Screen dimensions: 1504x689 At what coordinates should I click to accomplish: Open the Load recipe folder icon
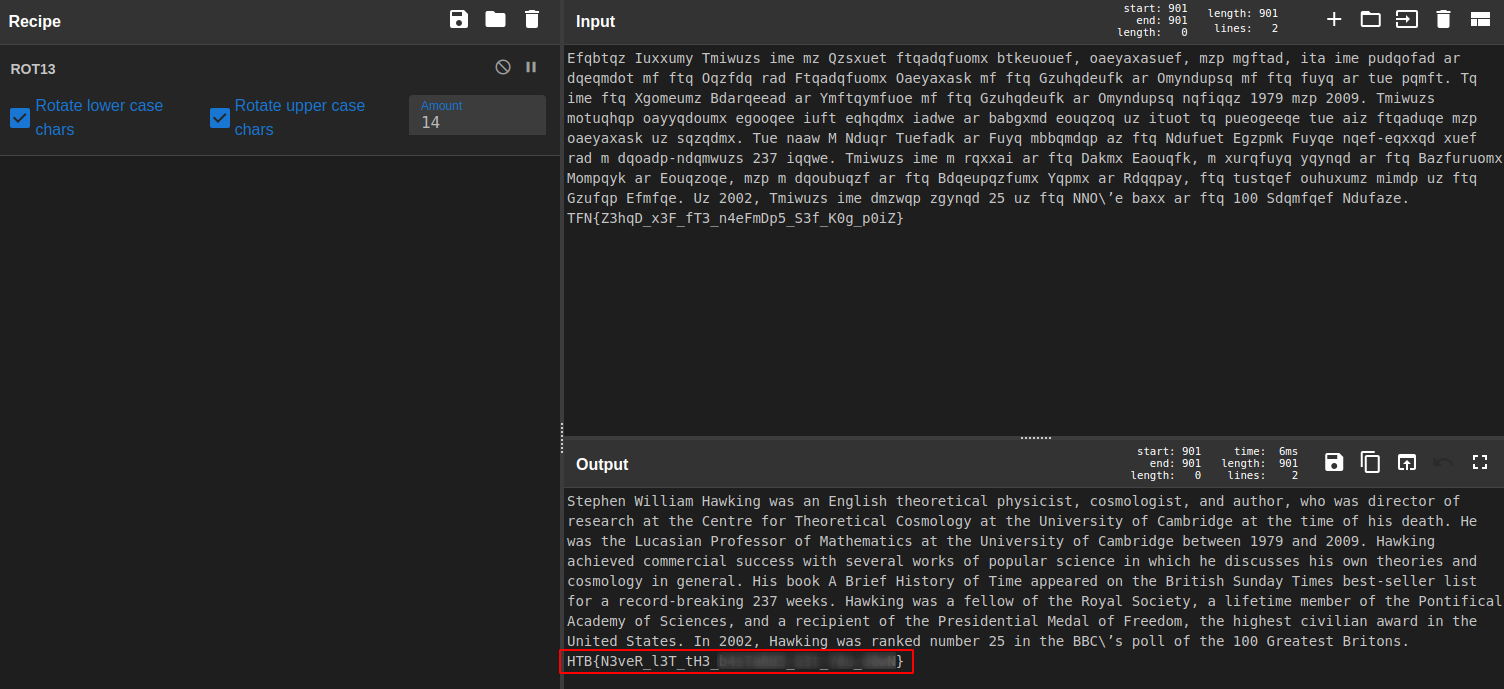coord(495,19)
